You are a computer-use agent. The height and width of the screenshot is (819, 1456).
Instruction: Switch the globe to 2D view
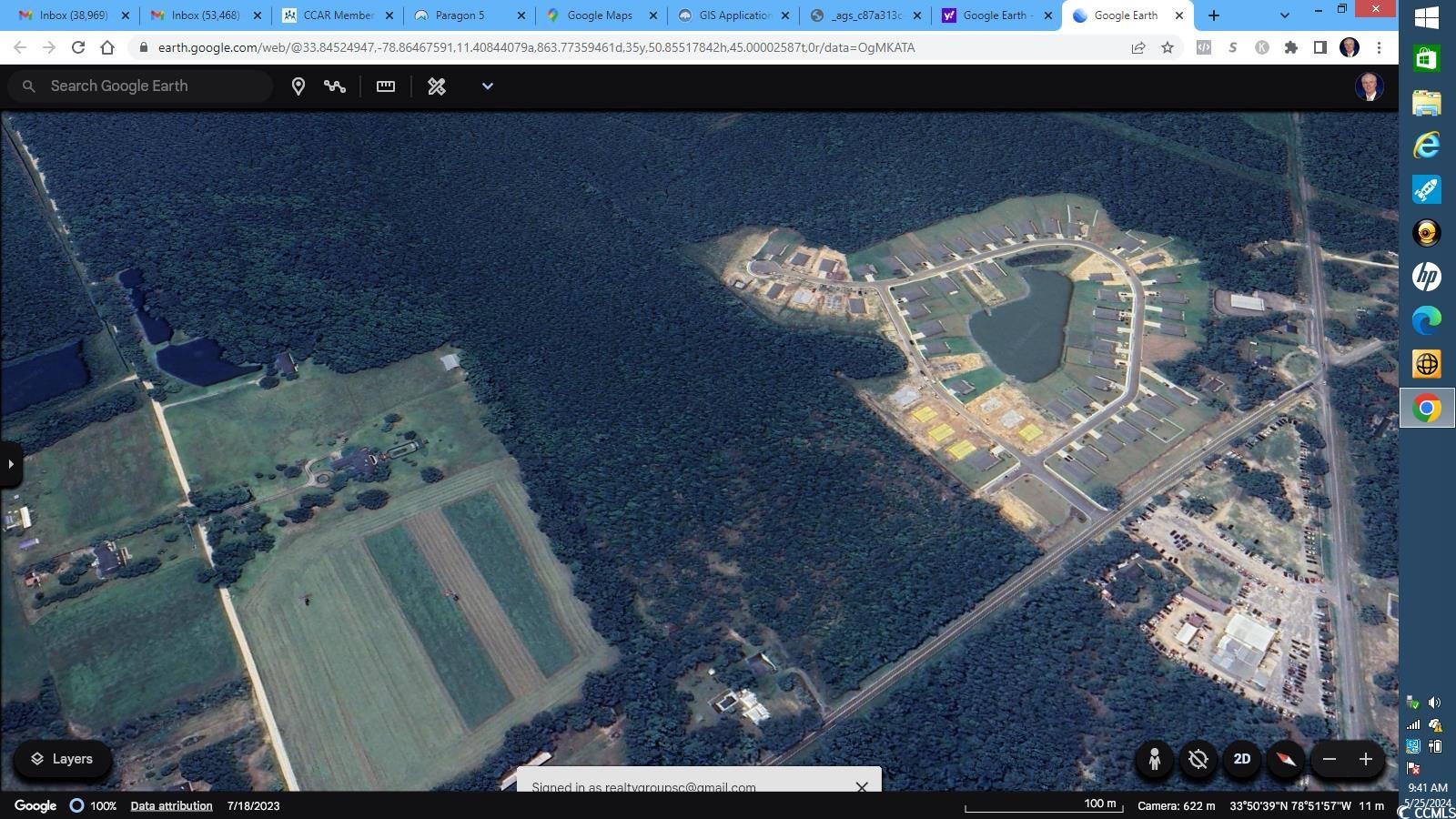click(x=1241, y=758)
